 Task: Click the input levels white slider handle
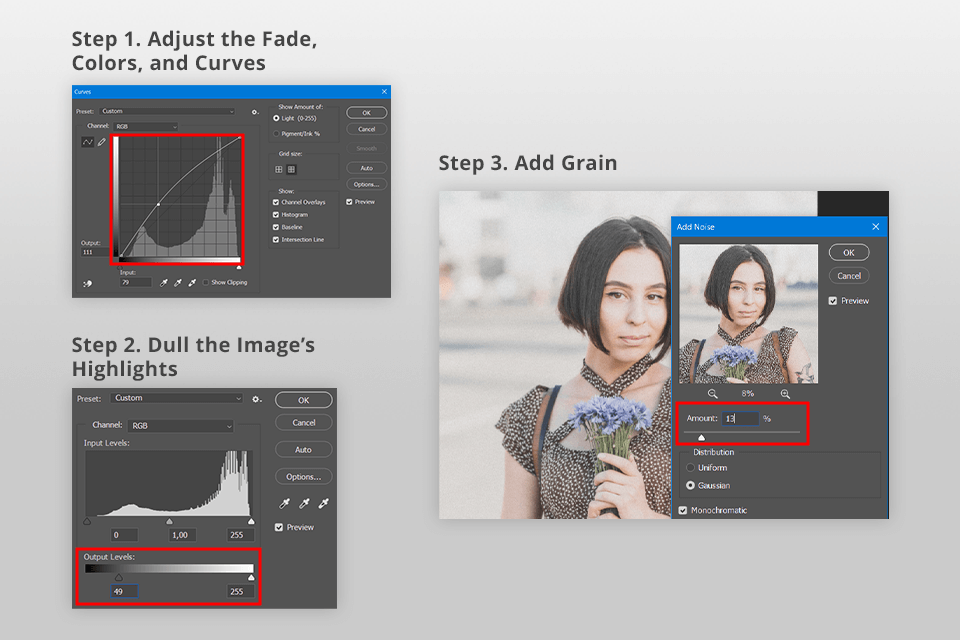point(251,521)
